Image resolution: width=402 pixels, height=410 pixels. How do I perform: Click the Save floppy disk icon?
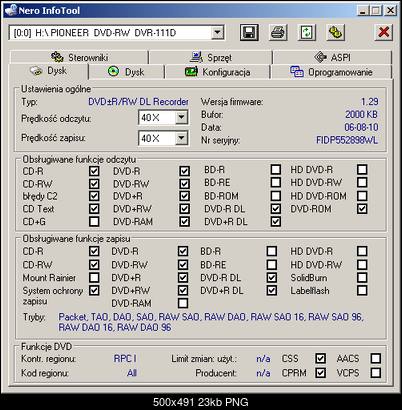[249, 33]
